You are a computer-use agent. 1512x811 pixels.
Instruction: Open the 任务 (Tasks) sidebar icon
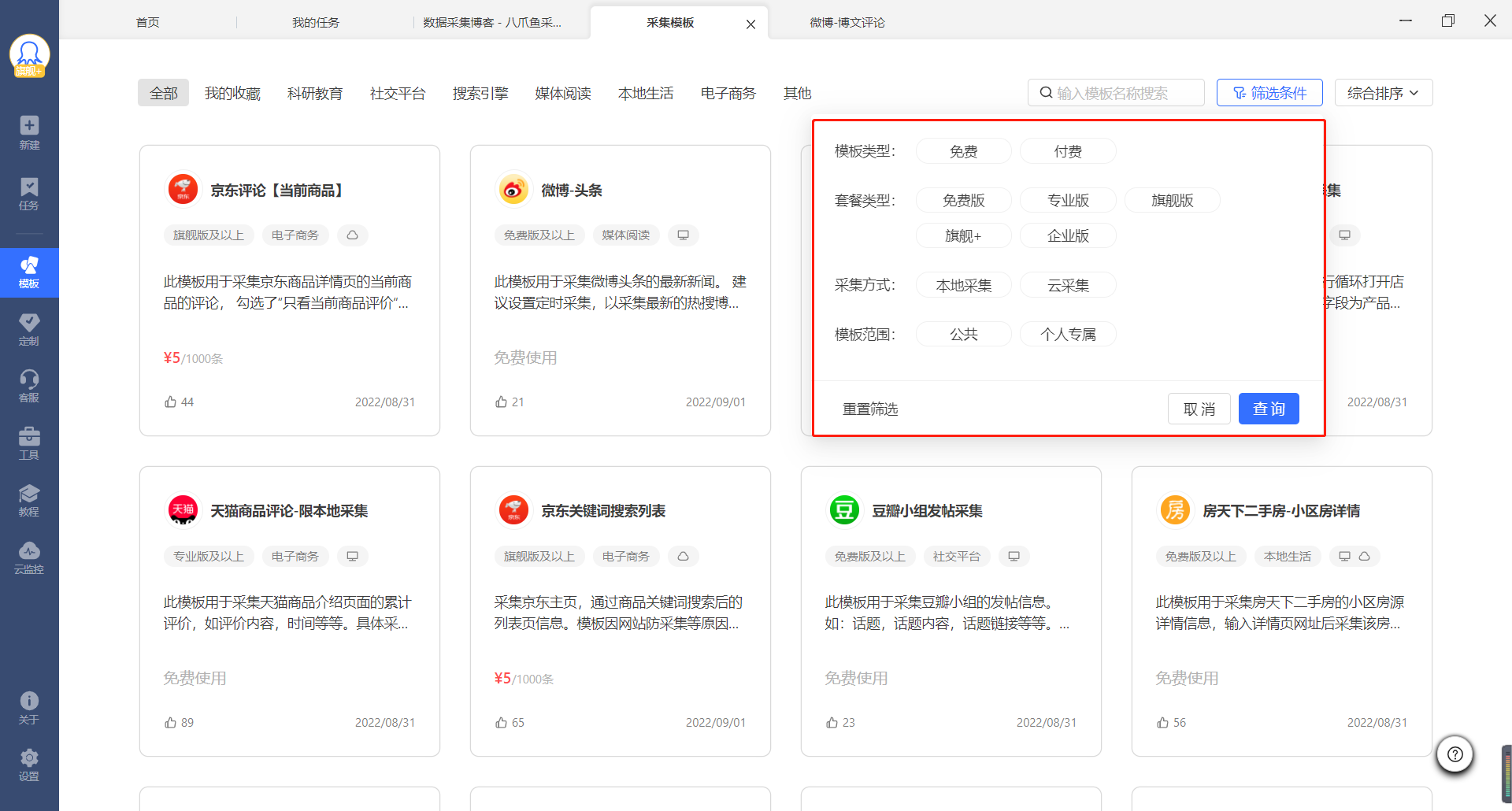coord(29,193)
